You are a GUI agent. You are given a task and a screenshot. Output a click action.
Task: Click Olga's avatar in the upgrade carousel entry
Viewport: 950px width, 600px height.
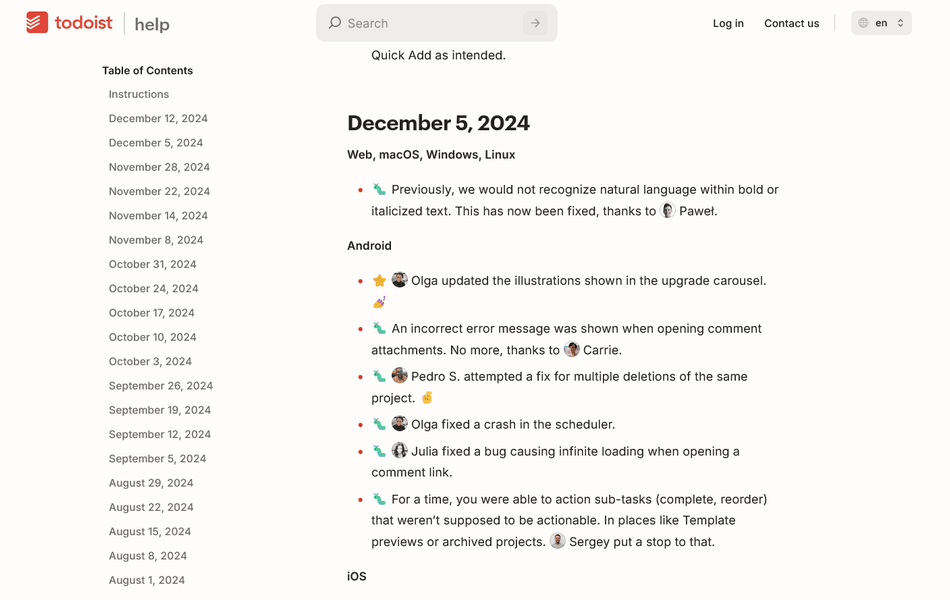click(x=399, y=280)
